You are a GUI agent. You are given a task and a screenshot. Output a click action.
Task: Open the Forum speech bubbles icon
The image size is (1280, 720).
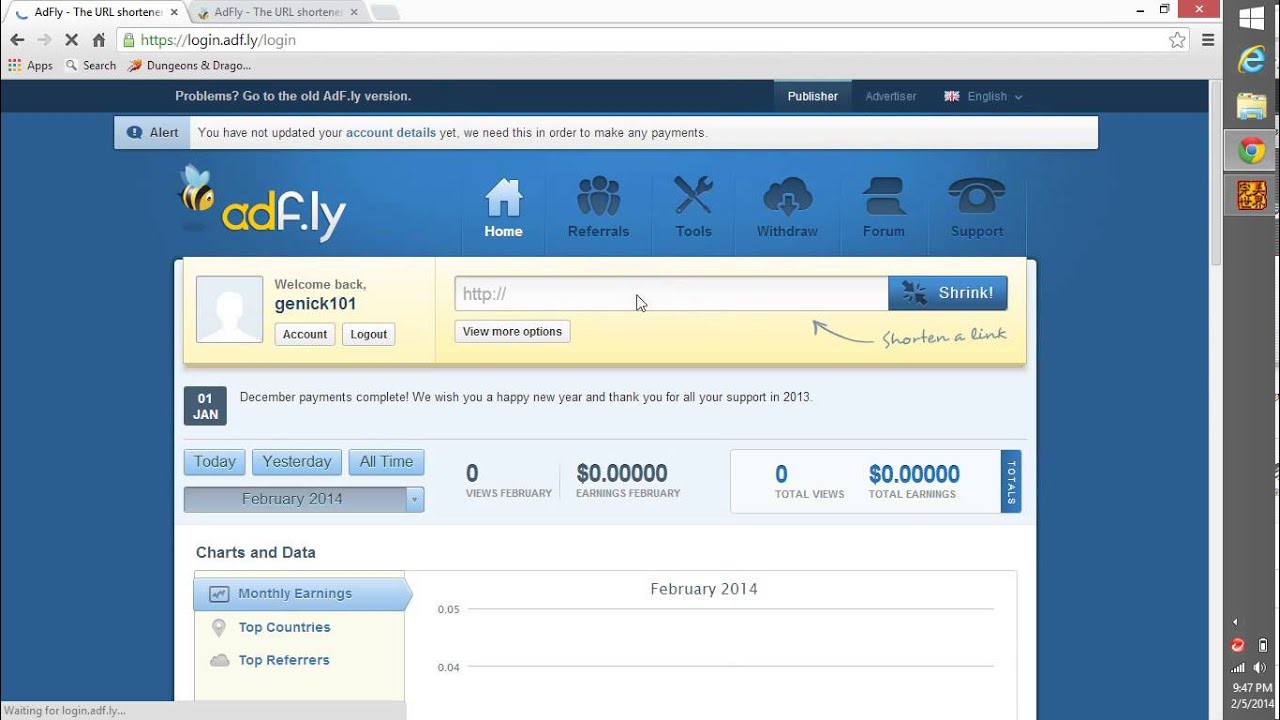(884, 197)
